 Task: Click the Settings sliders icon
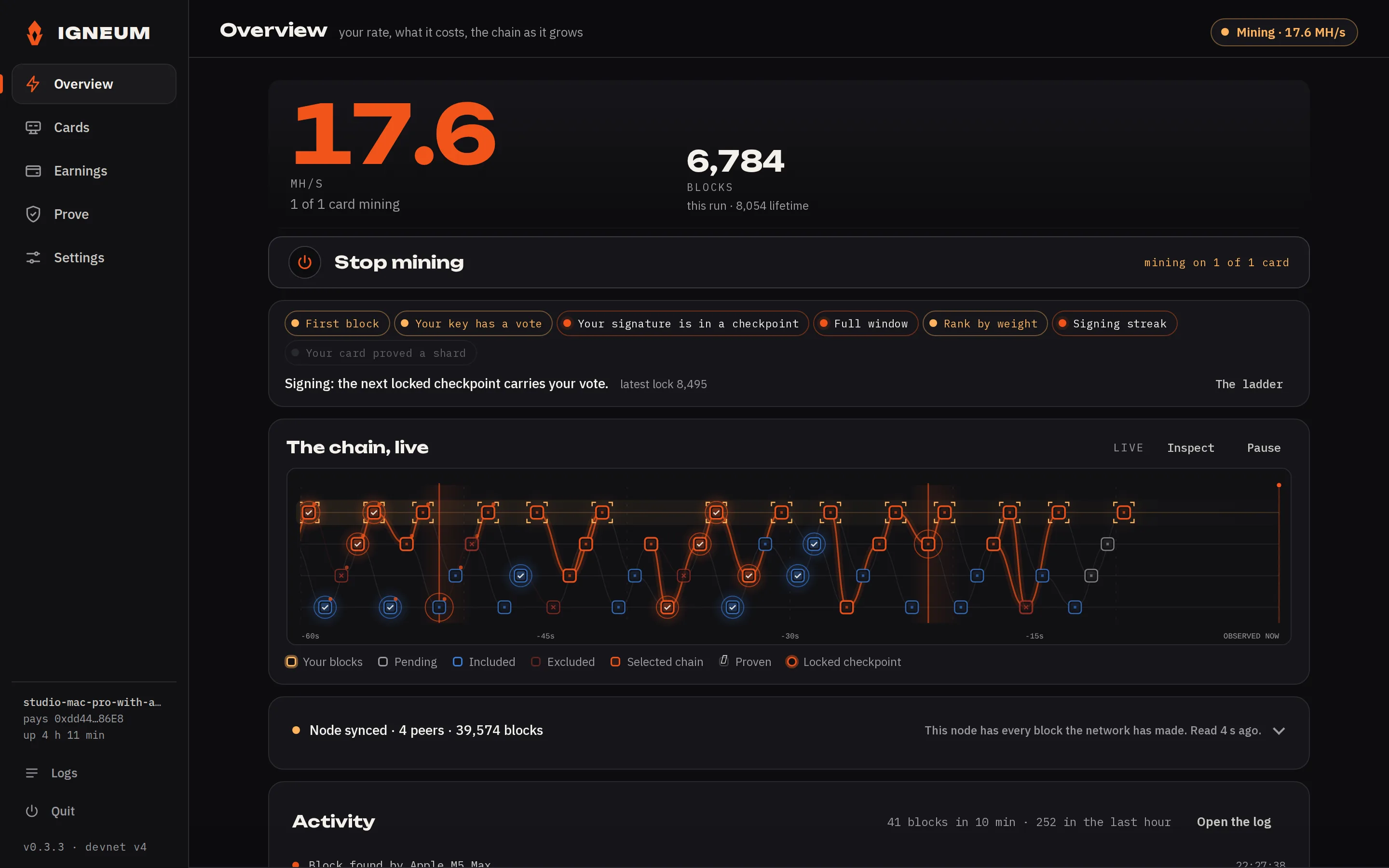point(33,258)
